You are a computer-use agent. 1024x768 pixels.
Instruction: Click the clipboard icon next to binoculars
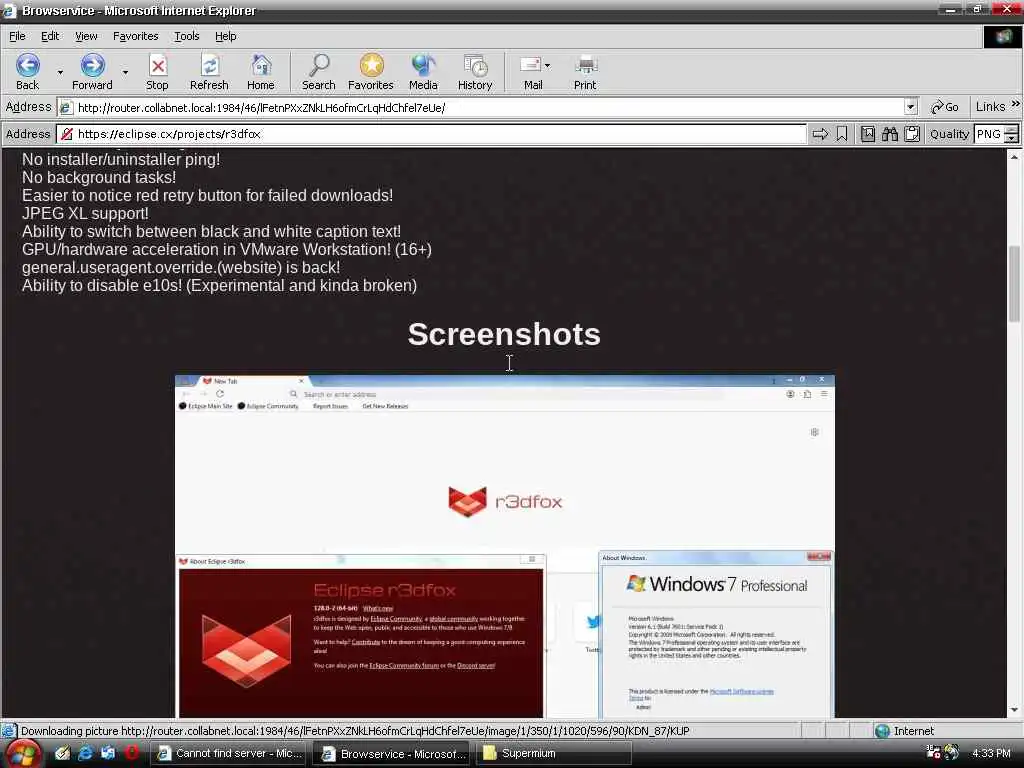(912, 134)
